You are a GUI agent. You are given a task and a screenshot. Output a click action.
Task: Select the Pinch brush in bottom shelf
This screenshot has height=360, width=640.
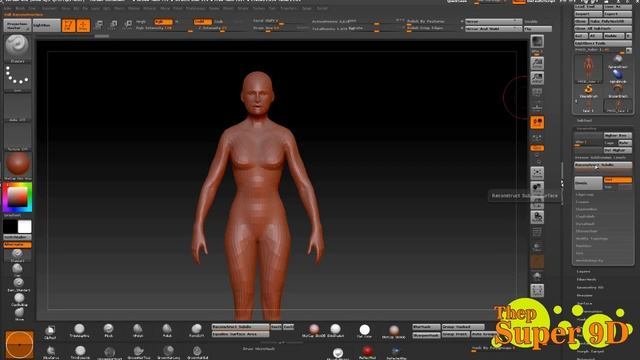108,330
